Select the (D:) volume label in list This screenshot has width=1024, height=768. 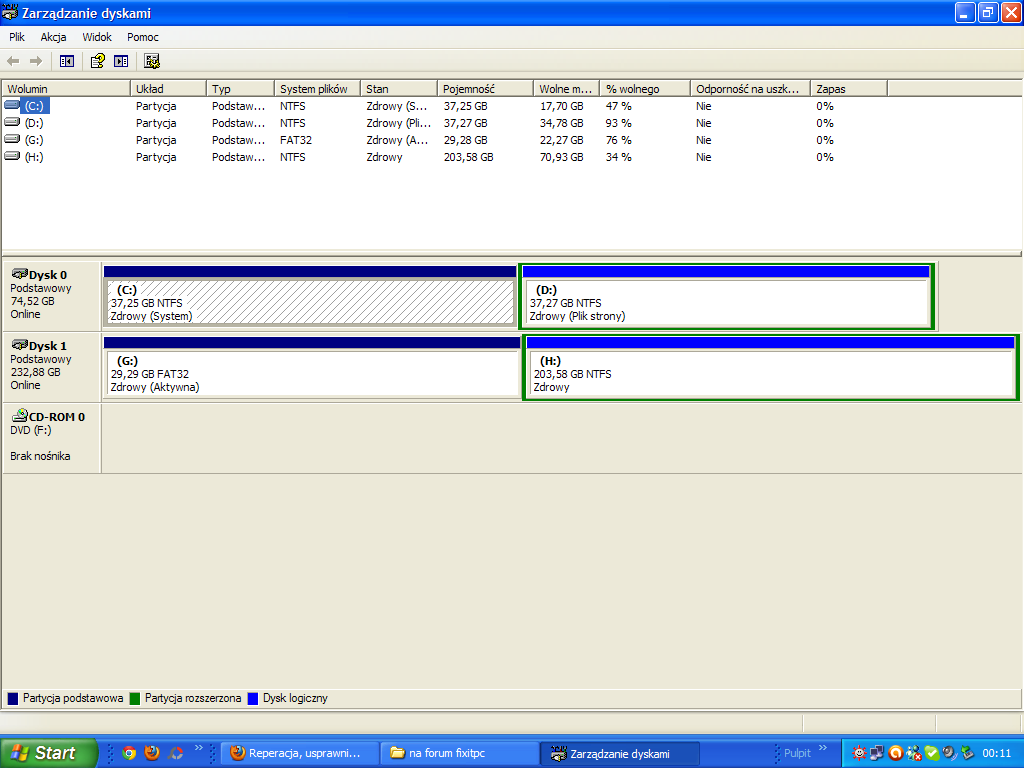tap(34, 123)
